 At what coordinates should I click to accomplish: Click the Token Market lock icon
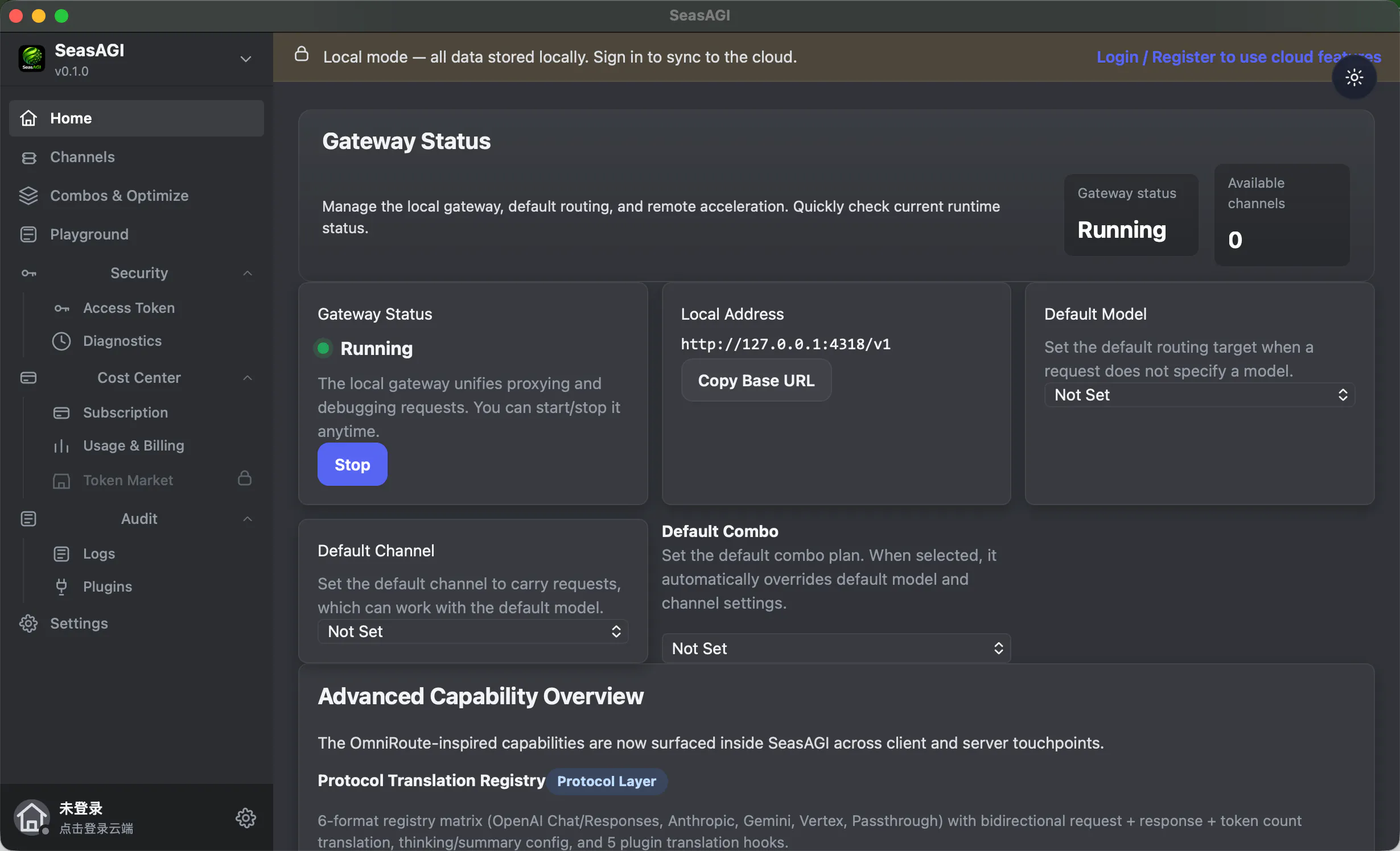(245, 478)
